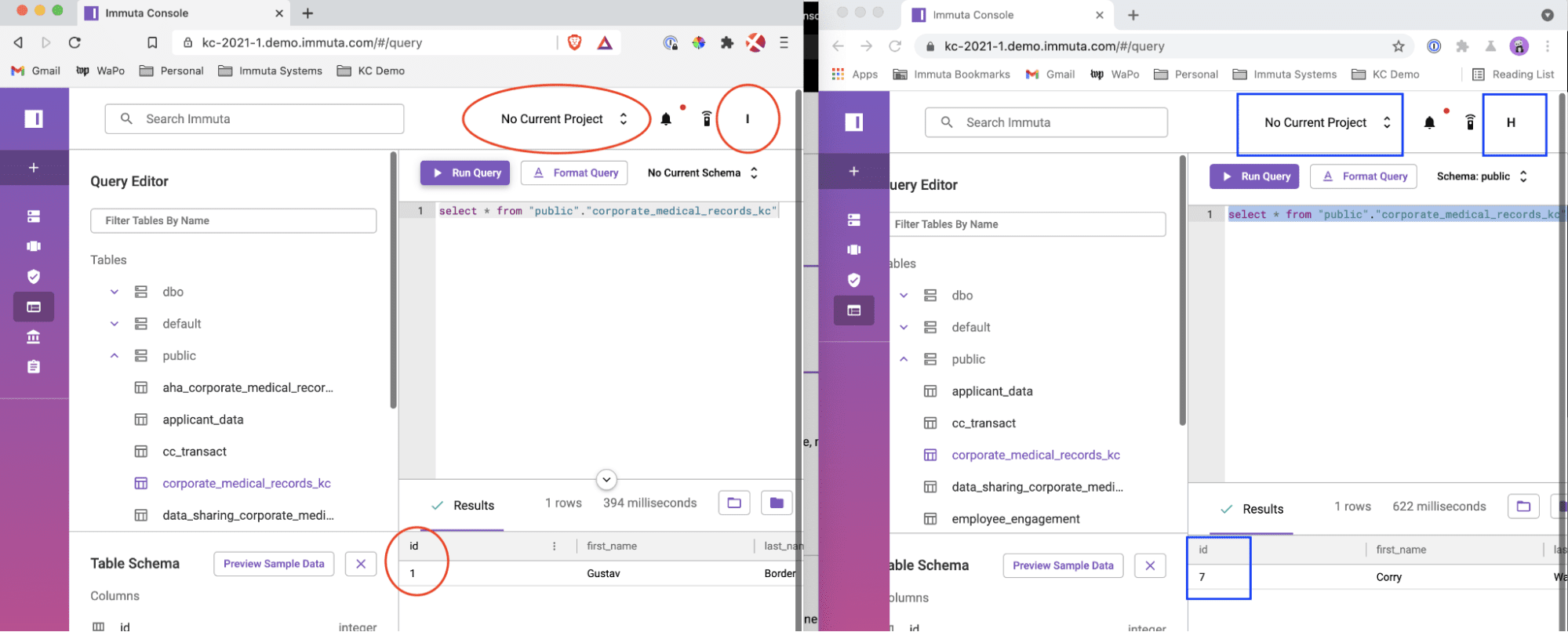Image resolution: width=1568 pixels, height=632 pixels.
Task: Click Brave Shields icon in left browser
Action: (574, 42)
